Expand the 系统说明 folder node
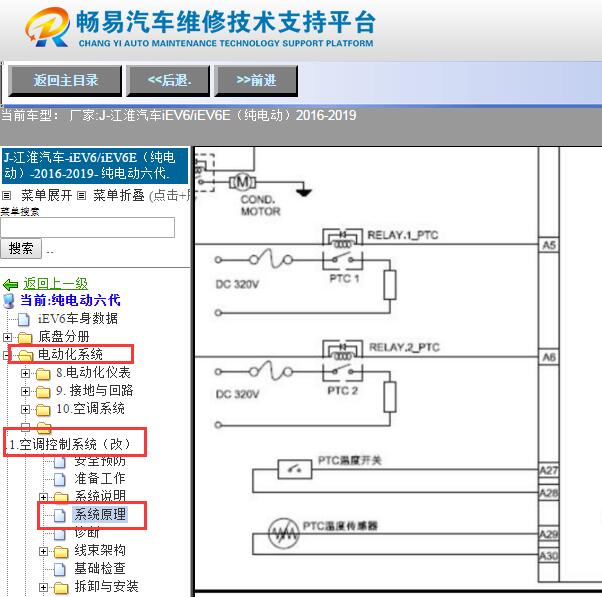Screen dimensions: 602x597 (x=43, y=497)
